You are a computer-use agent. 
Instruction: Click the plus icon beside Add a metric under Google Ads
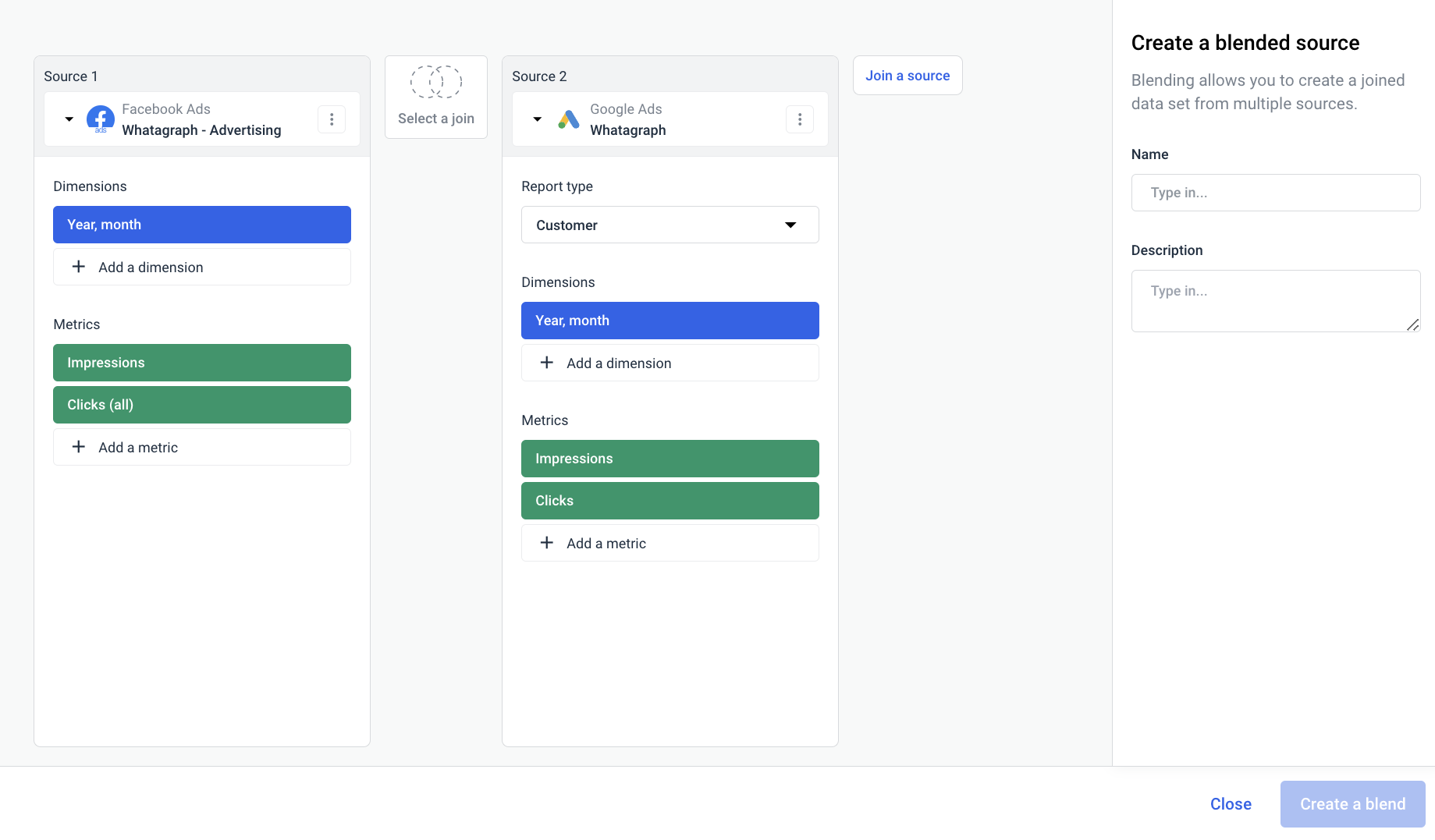click(x=546, y=543)
